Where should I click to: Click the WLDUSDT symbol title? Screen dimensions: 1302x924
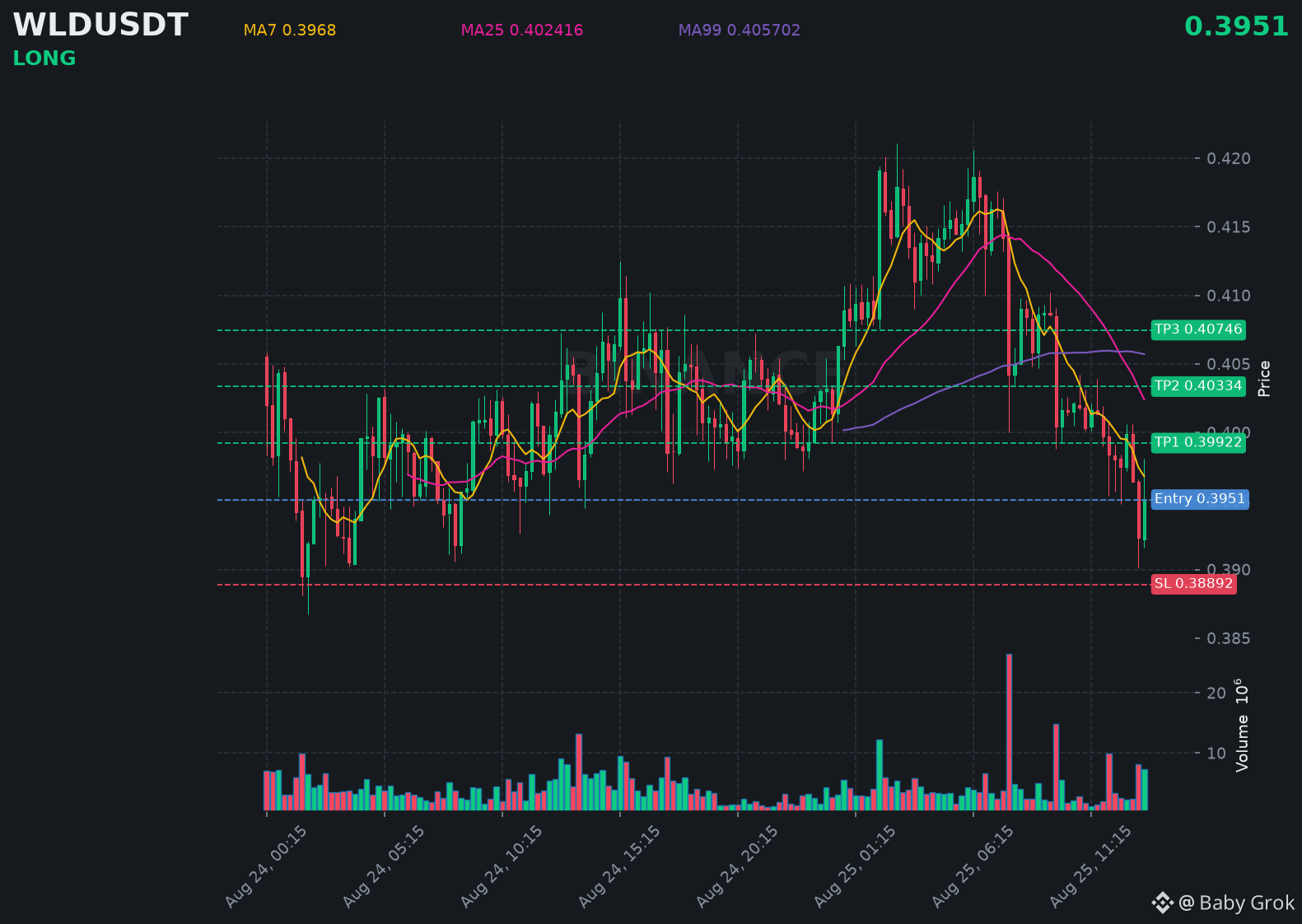point(100,25)
